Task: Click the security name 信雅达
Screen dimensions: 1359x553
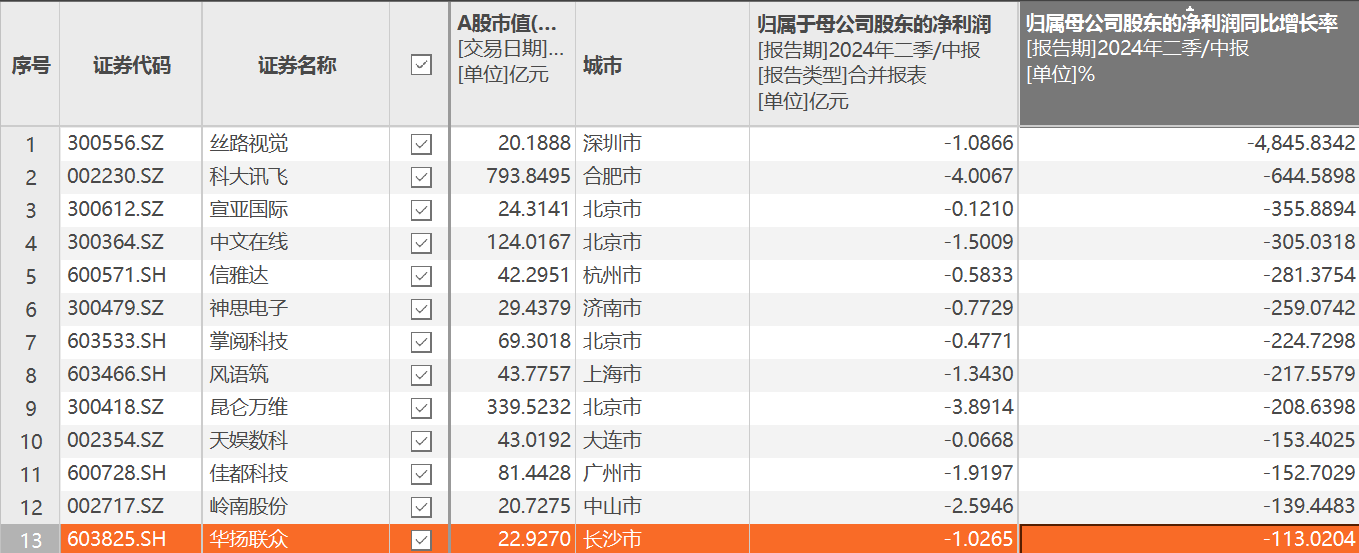Action: pos(239,276)
